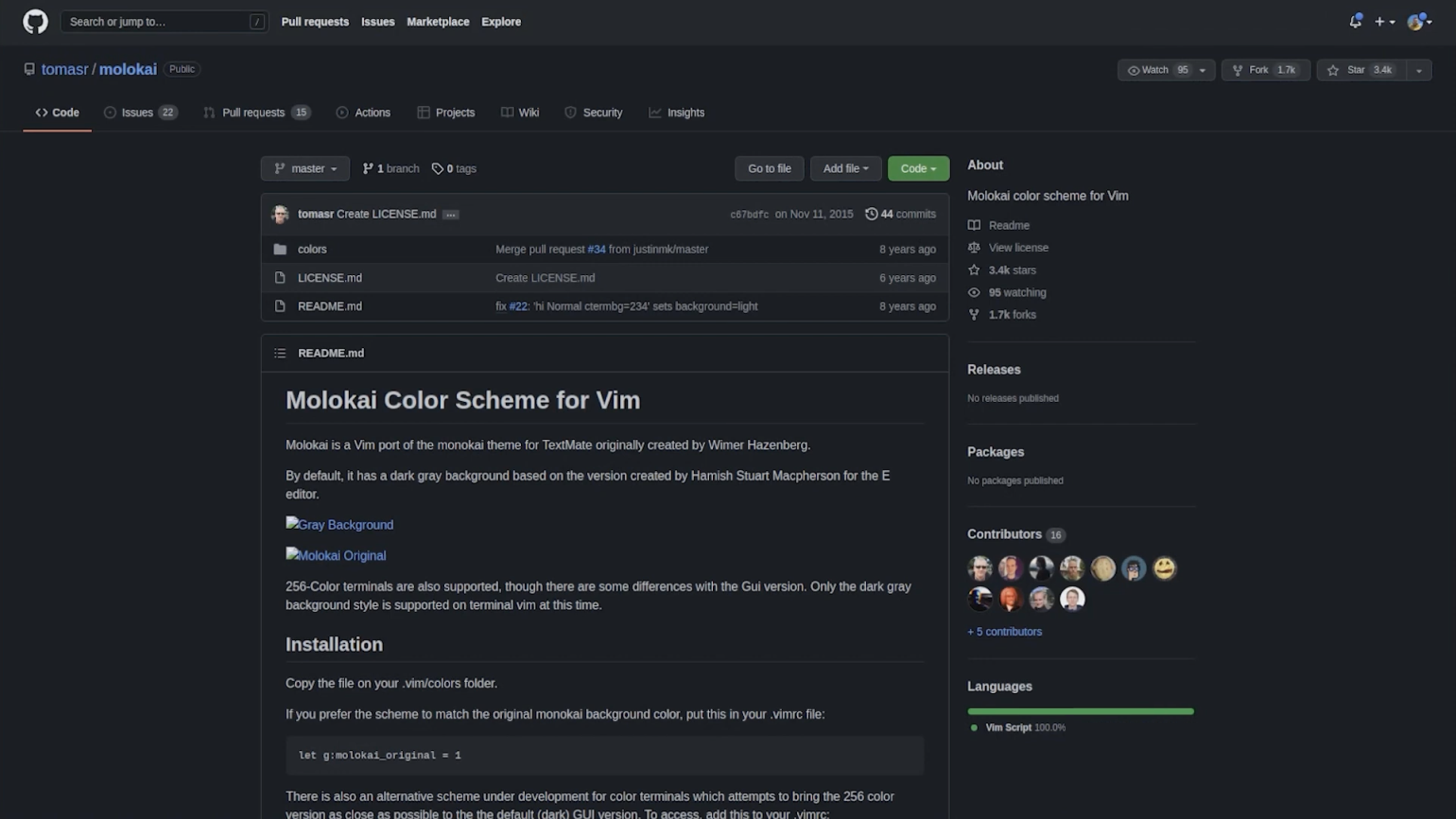
Task: View the 0 tags link
Action: (x=454, y=168)
